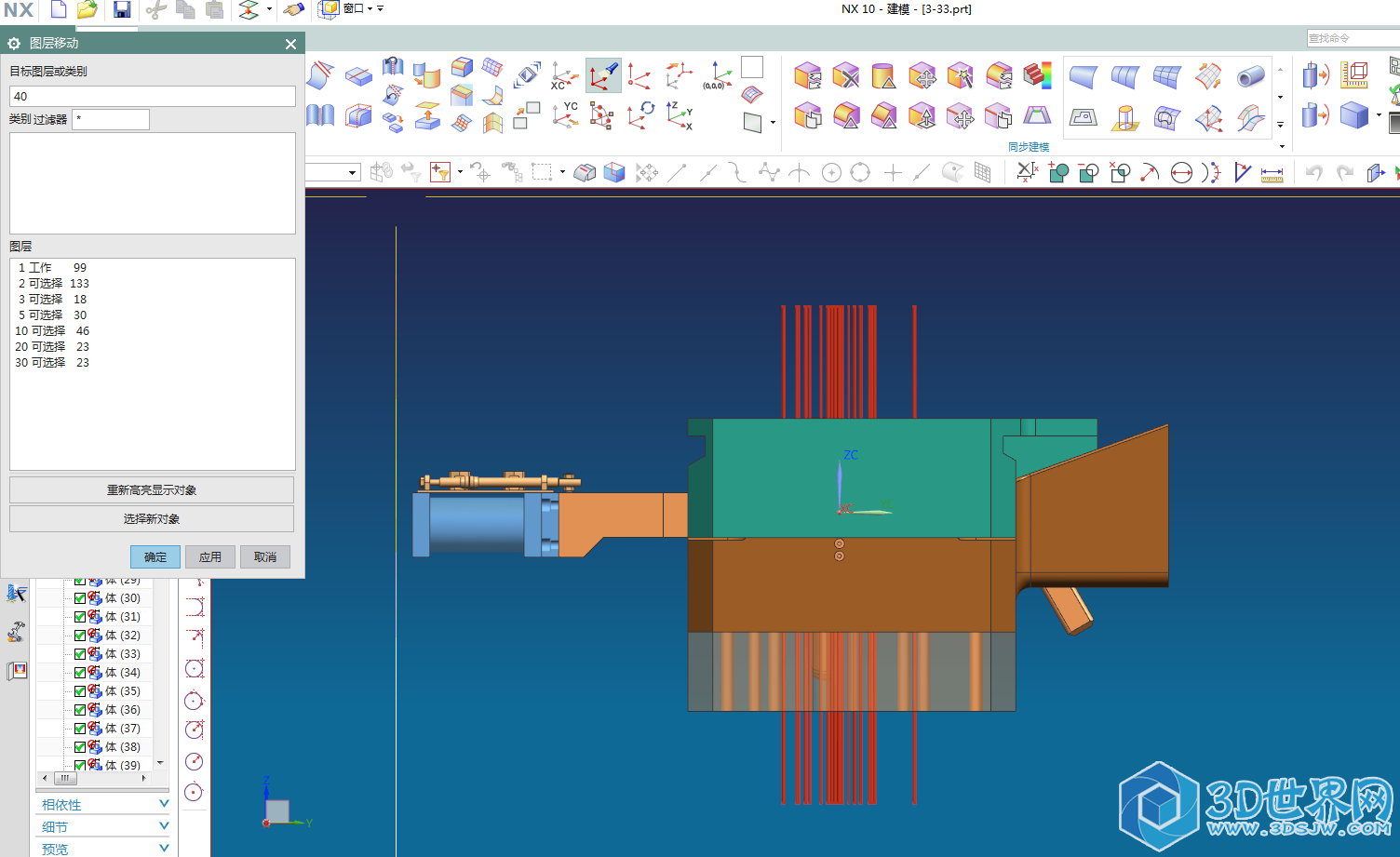The width and height of the screenshot is (1400, 857).
Task: Open the selection type filter combo box
Action: click(332, 172)
